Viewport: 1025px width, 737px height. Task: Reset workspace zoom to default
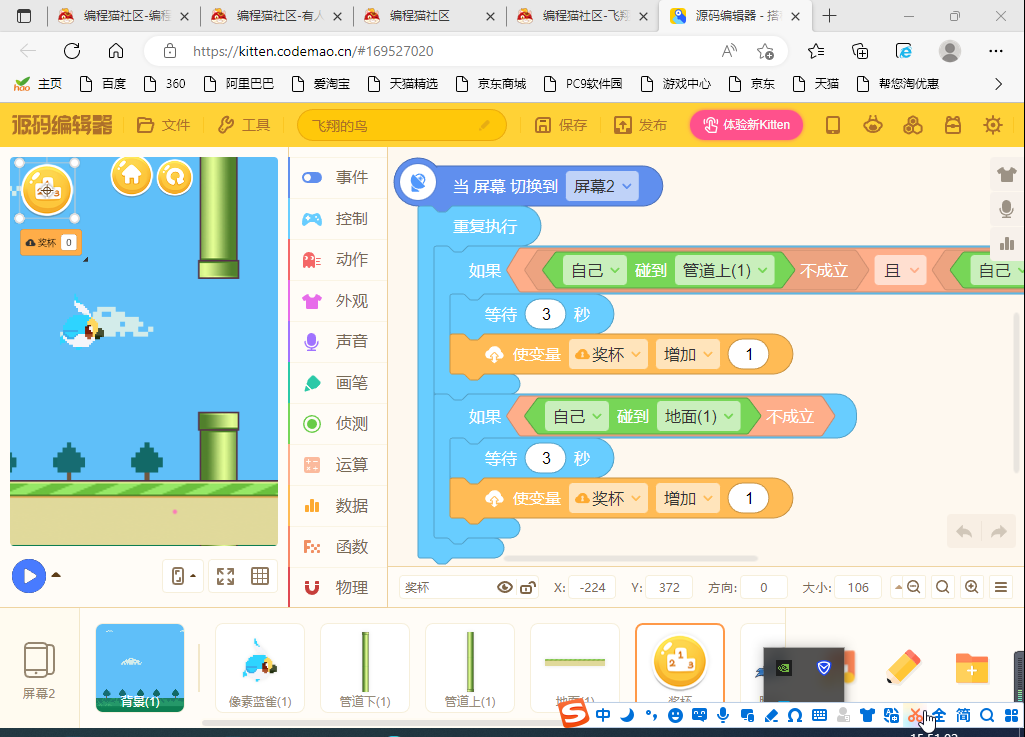(942, 587)
